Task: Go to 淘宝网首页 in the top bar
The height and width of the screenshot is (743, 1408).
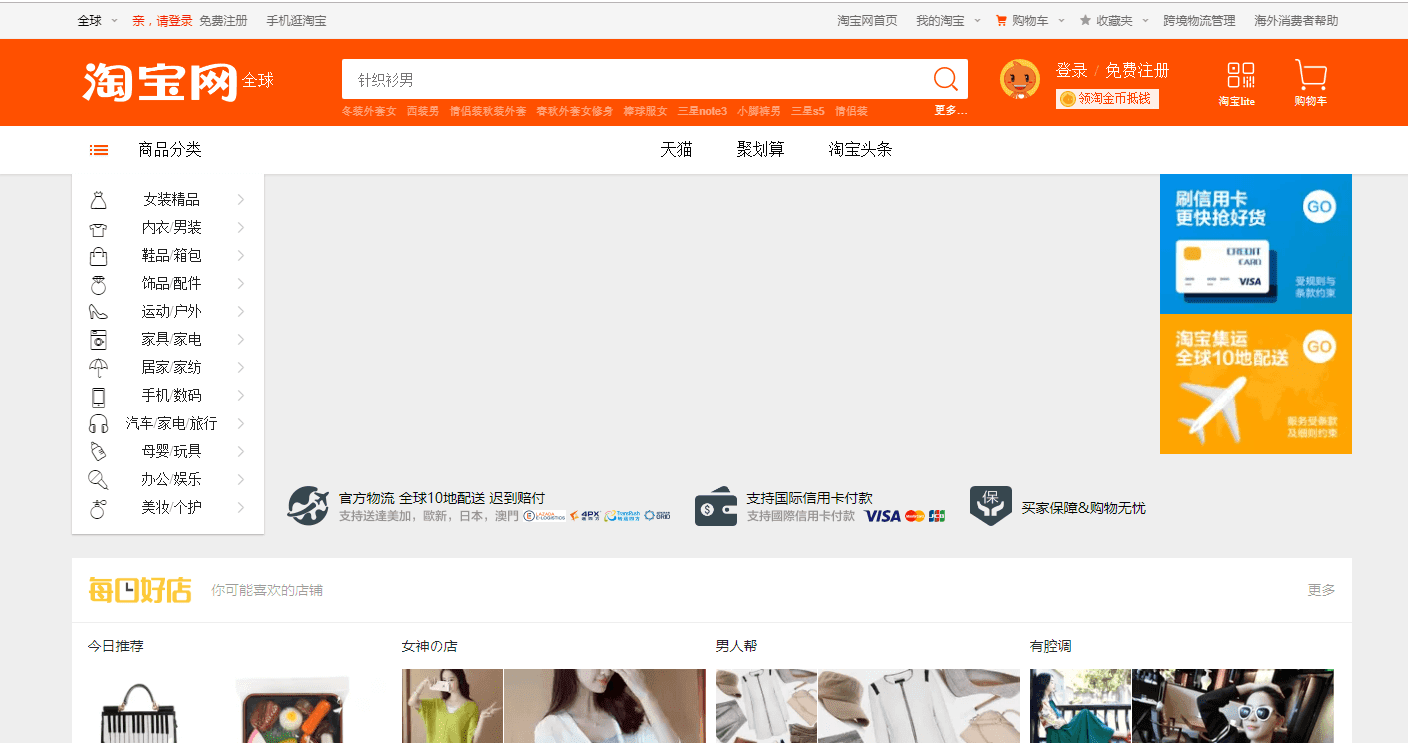Action: tap(867, 20)
